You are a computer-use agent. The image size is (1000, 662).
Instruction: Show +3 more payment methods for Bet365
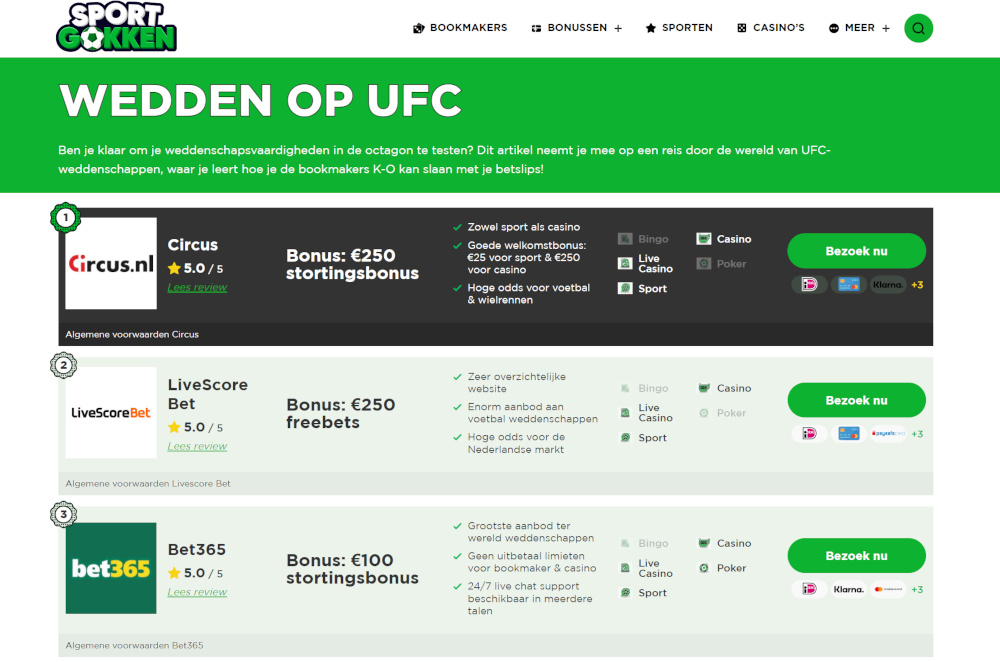click(917, 589)
